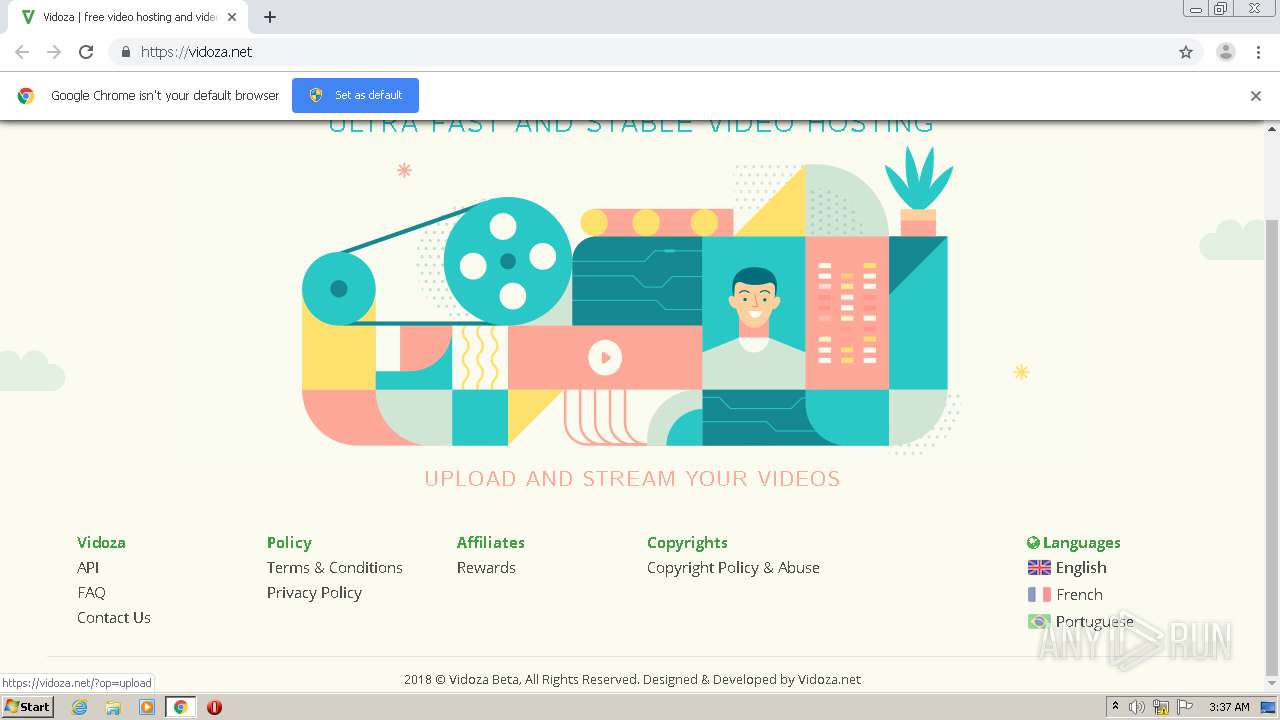Click the play button in the illustration
Image resolution: width=1280 pixels, height=720 pixels.
click(x=605, y=357)
